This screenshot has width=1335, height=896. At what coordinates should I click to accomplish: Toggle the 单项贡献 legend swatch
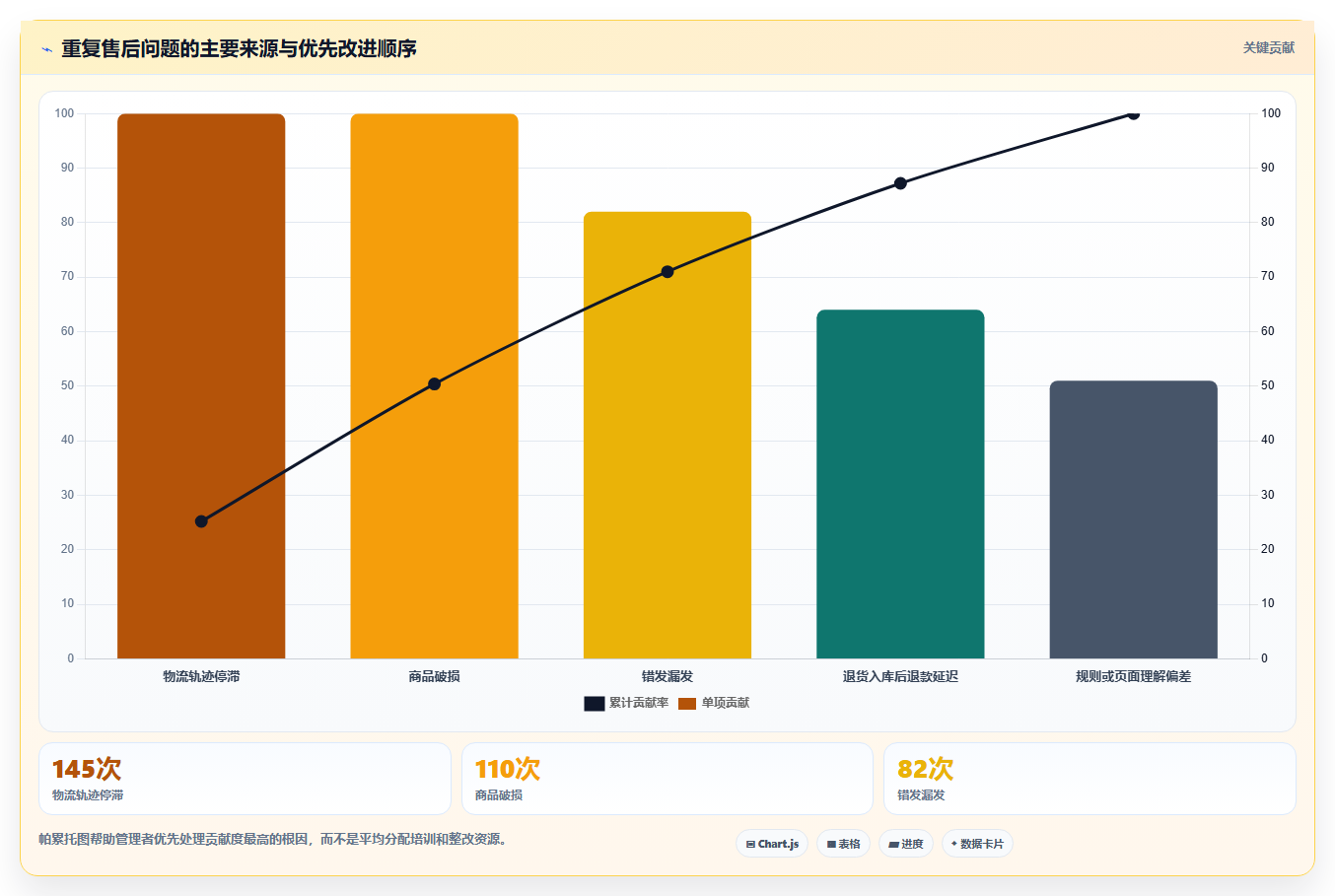[x=687, y=704]
